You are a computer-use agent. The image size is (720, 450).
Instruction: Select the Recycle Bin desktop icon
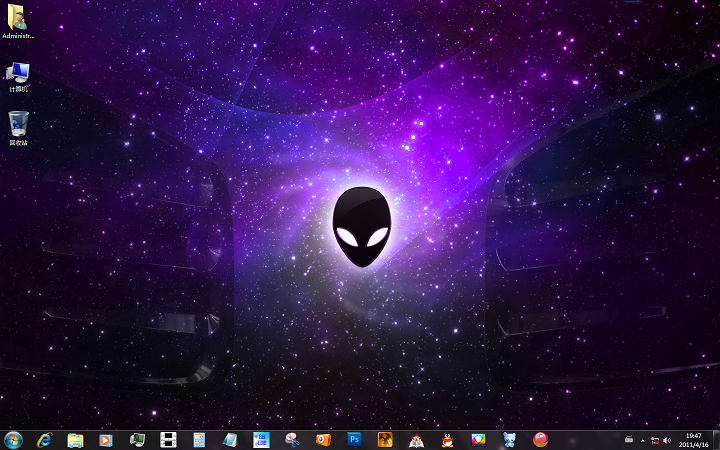click(x=18, y=128)
